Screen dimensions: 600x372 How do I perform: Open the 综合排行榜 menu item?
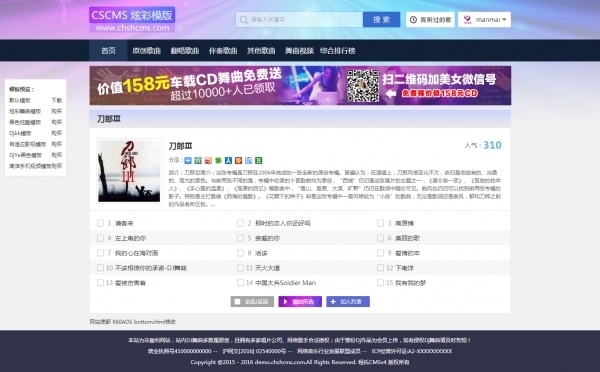(x=338, y=51)
